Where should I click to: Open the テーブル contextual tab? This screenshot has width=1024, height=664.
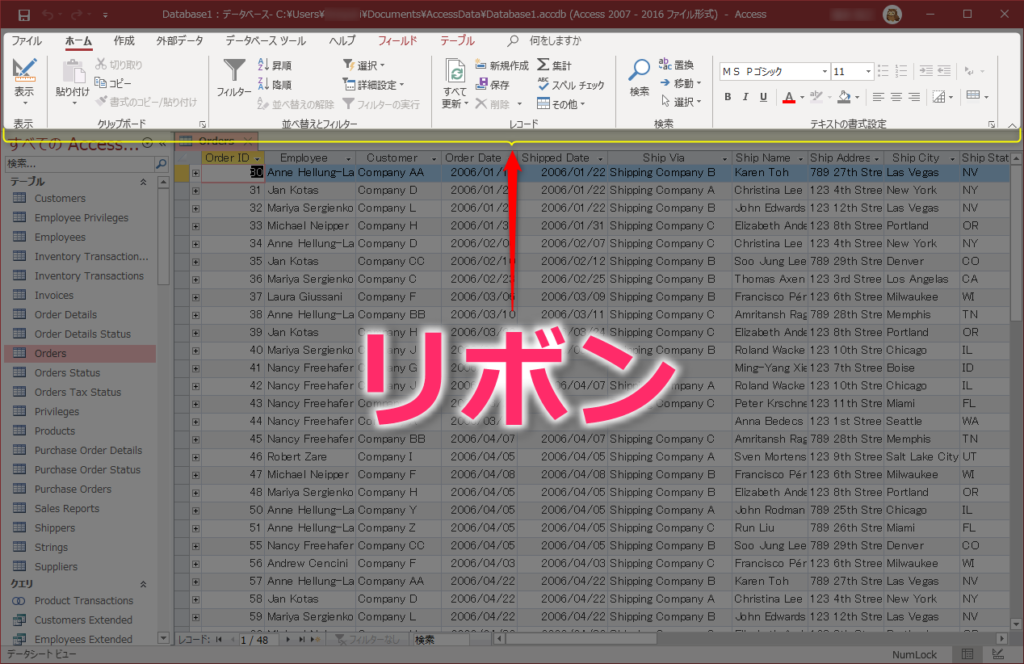pos(457,41)
